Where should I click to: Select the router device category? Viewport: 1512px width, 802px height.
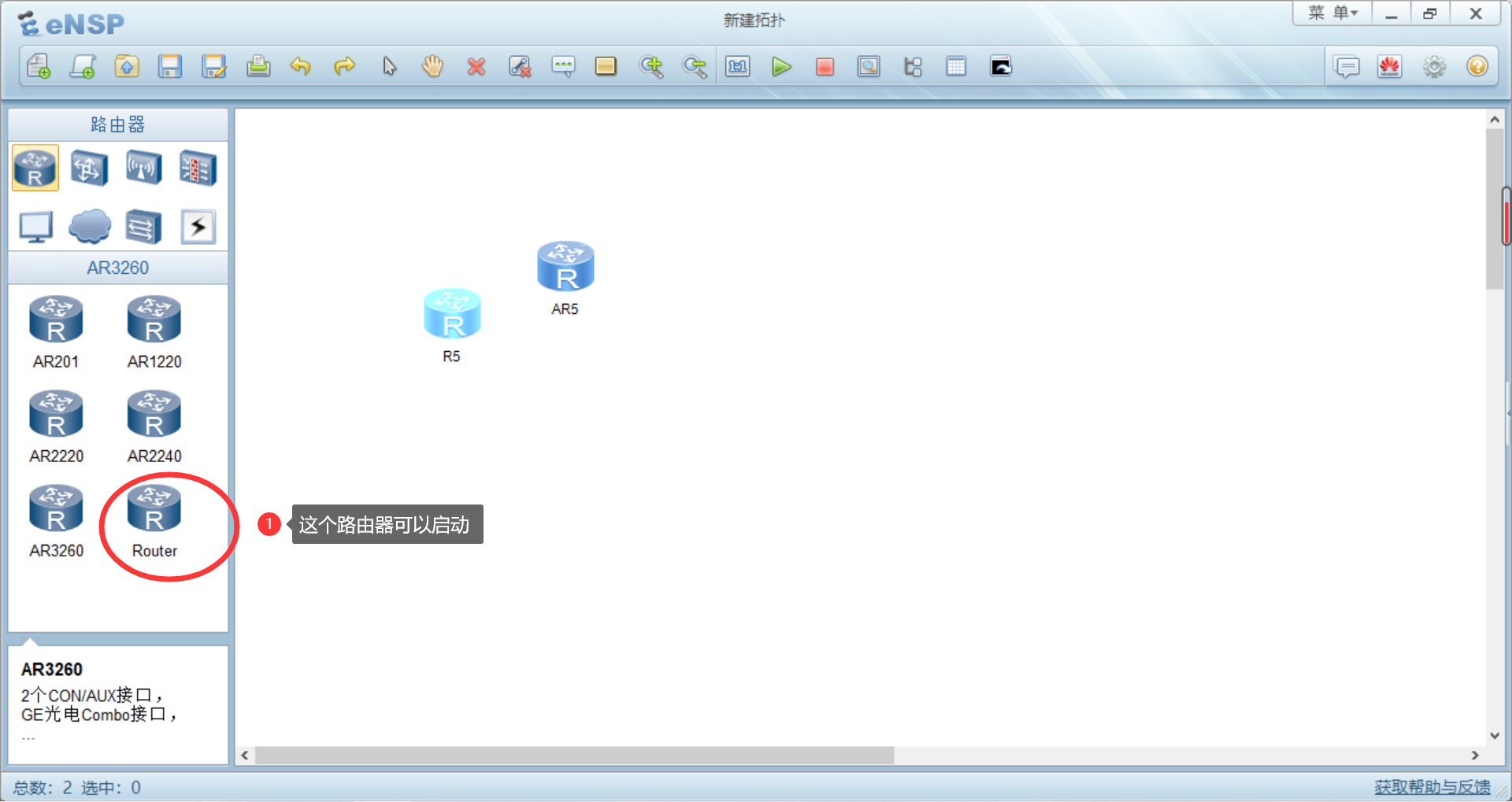click(x=35, y=168)
